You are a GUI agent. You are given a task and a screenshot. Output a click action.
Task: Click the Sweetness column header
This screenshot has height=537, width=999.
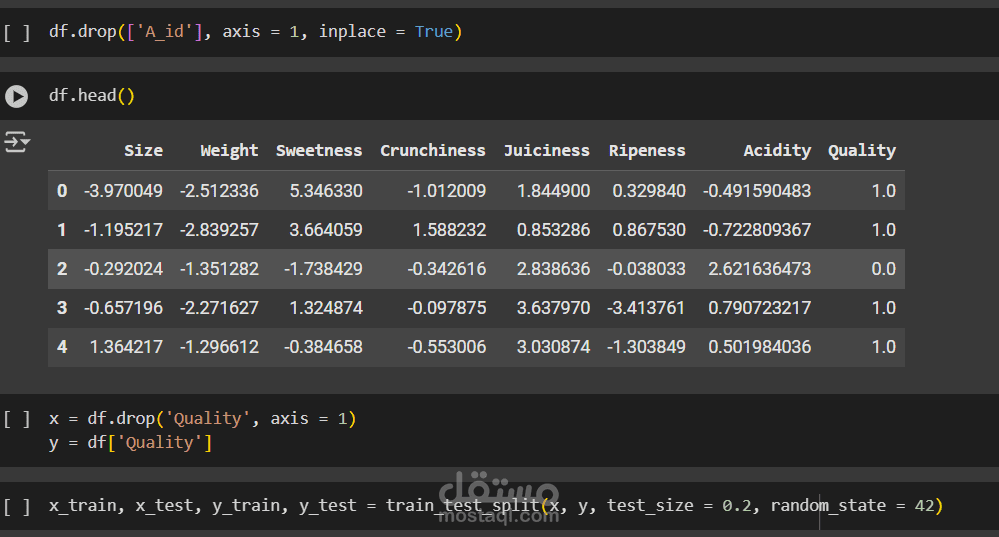[319, 150]
